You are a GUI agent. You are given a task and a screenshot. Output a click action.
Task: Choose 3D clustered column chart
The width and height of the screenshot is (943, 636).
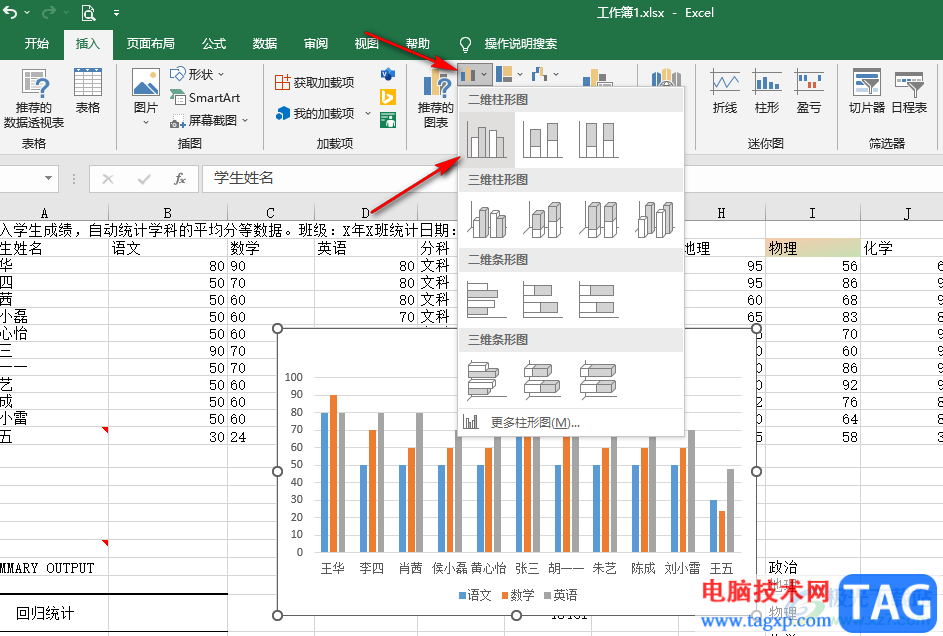pyautogui.click(x=487, y=219)
